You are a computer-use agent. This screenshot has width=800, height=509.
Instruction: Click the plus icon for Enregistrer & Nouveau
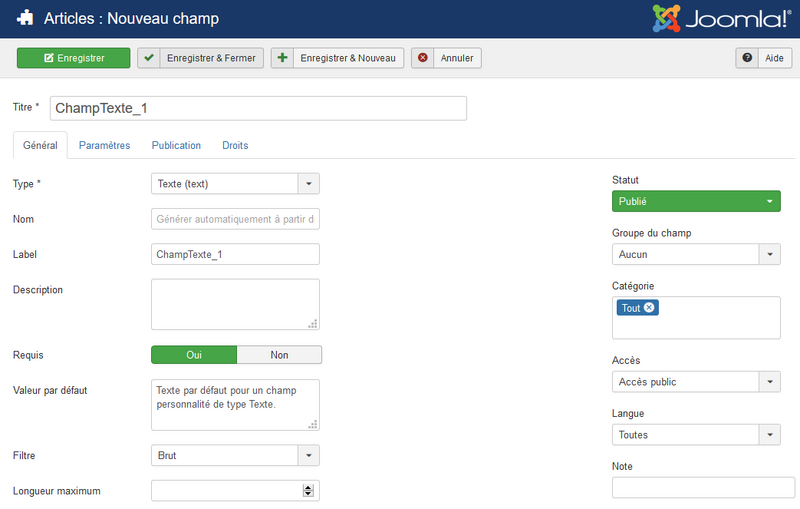tap(282, 58)
